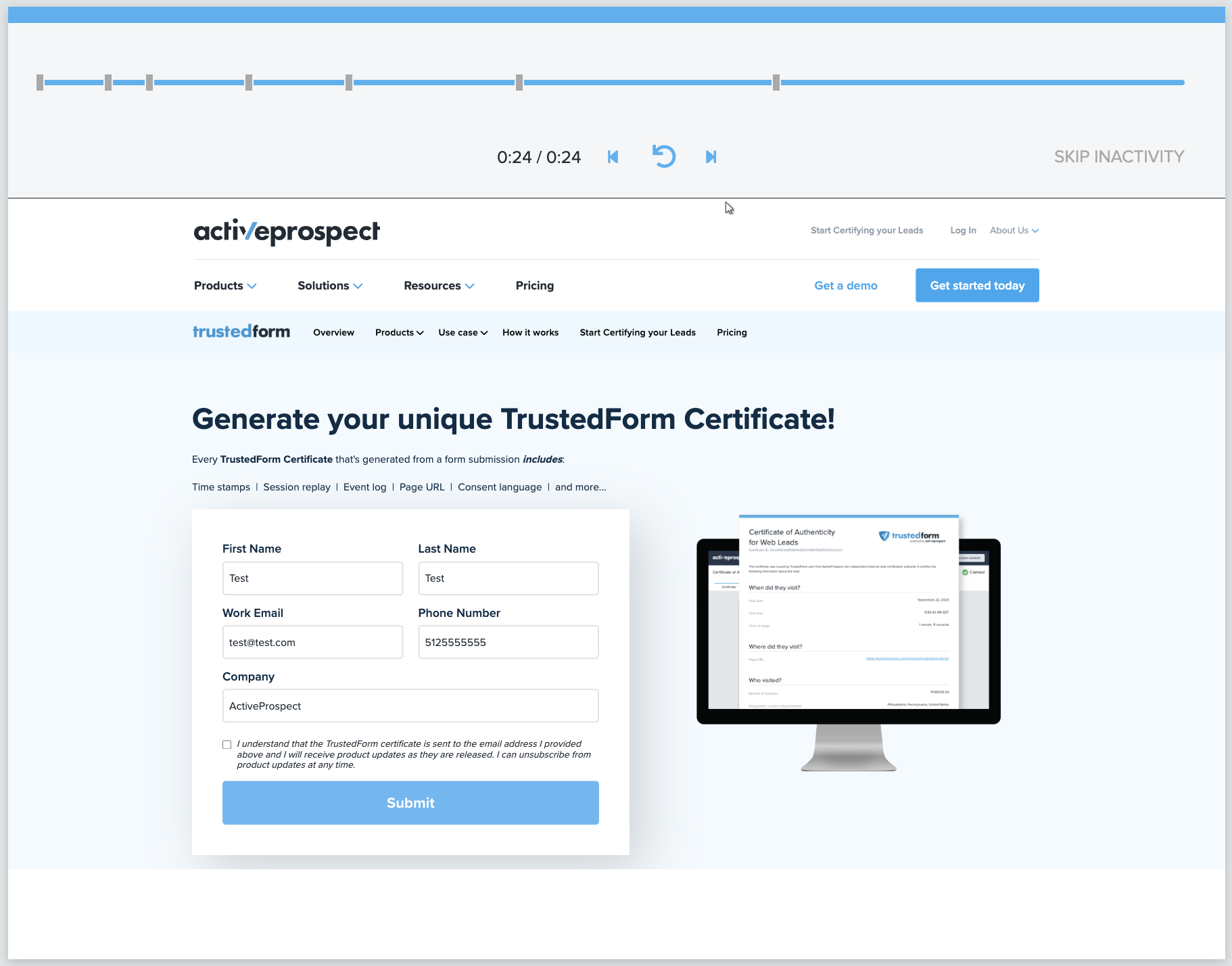Image resolution: width=1232 pixels, height=966 pixels.
Task: Click into the Work Email field
Action: pyautogui.click(x=312, y=642)
